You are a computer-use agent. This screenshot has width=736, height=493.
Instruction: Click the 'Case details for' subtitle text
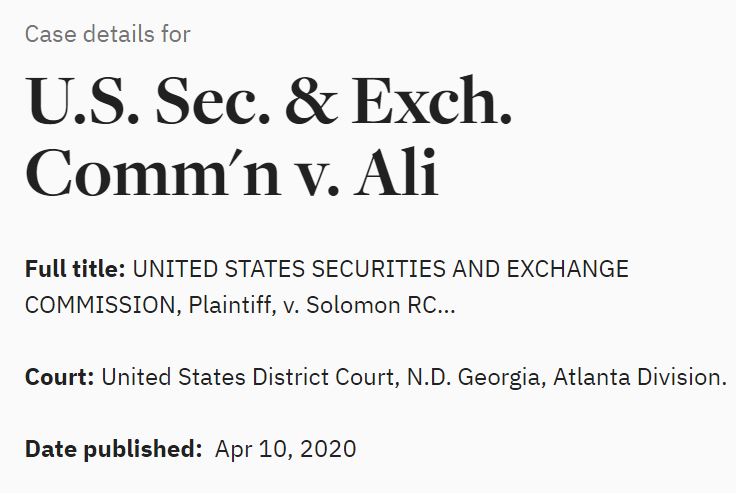point(107,34)
